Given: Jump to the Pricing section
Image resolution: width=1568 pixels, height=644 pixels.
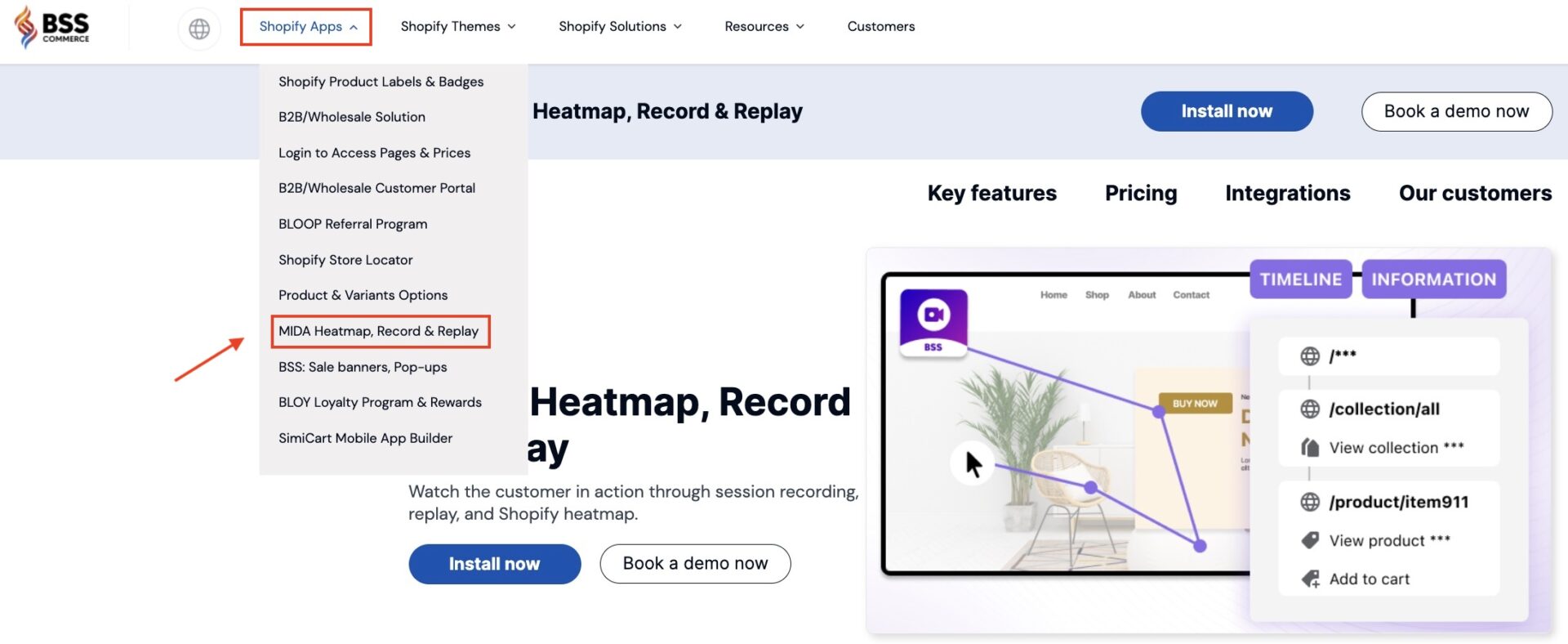Looking at the screenshot, I should 1141,193.
